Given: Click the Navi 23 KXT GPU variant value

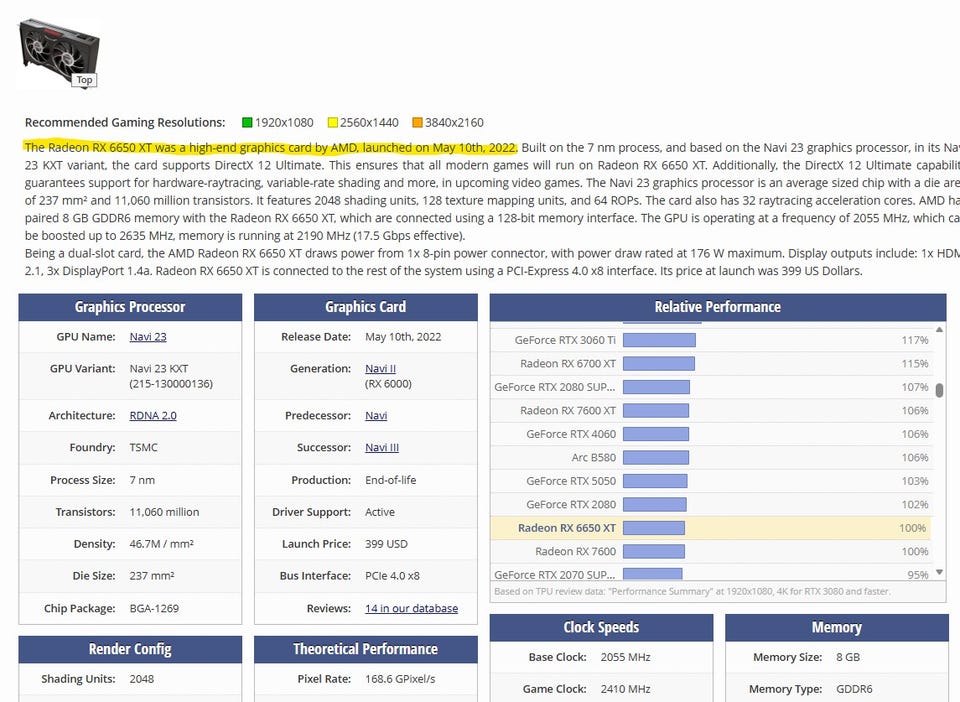Looking at the screenshot, I should click(x=171, y=376).
